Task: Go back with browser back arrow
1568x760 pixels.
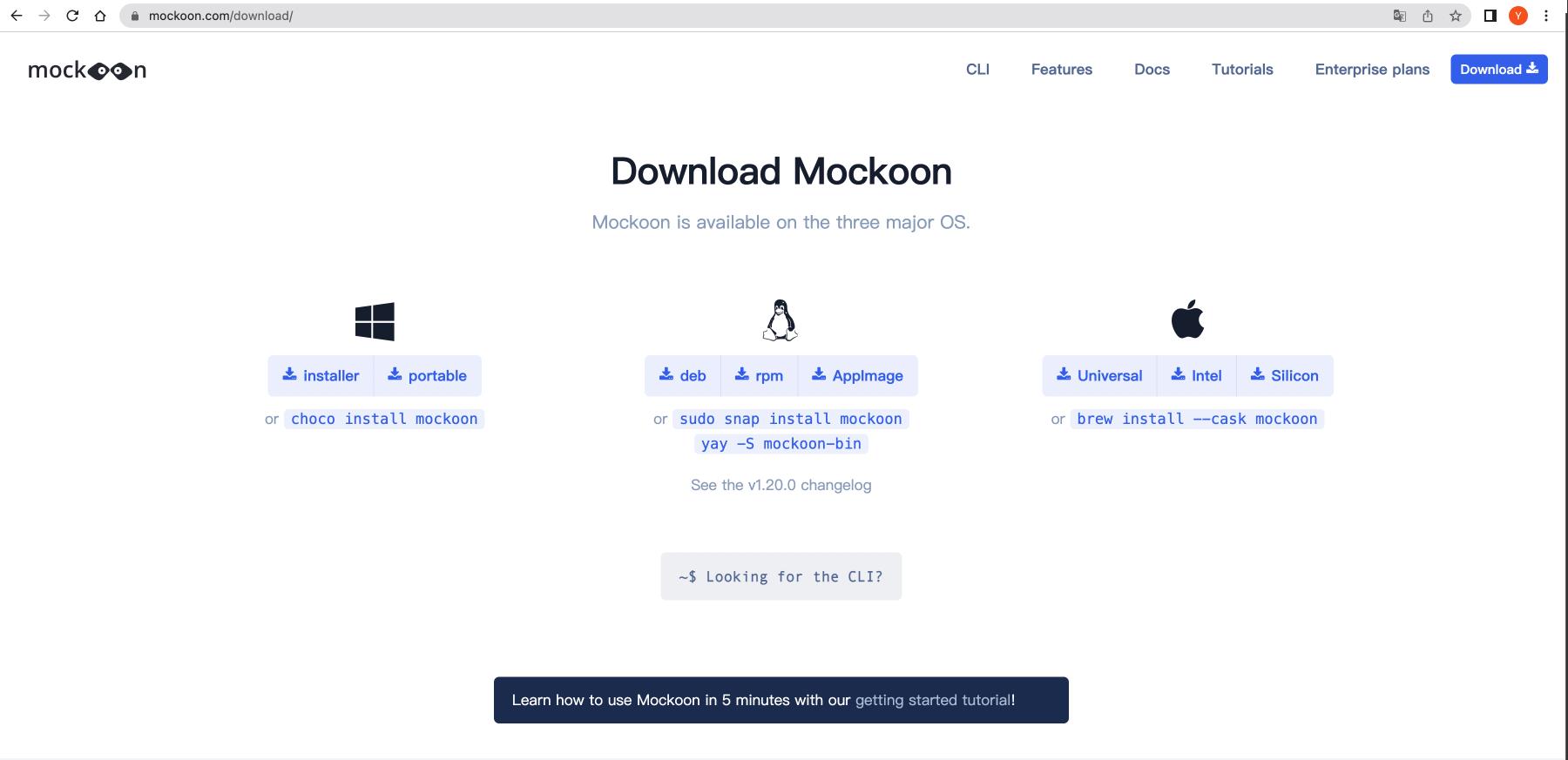Action: pyautogui.click(x=17, y=16)
